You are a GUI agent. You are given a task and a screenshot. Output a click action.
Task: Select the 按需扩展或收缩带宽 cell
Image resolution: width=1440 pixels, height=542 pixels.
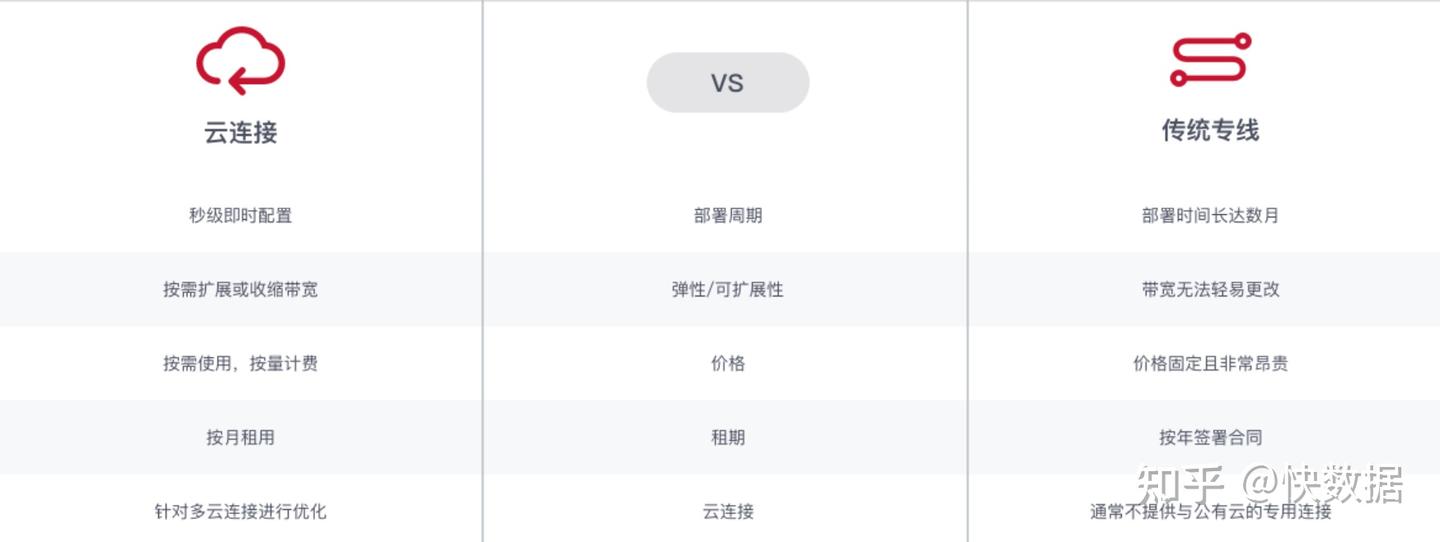click(x=240, y=289)
